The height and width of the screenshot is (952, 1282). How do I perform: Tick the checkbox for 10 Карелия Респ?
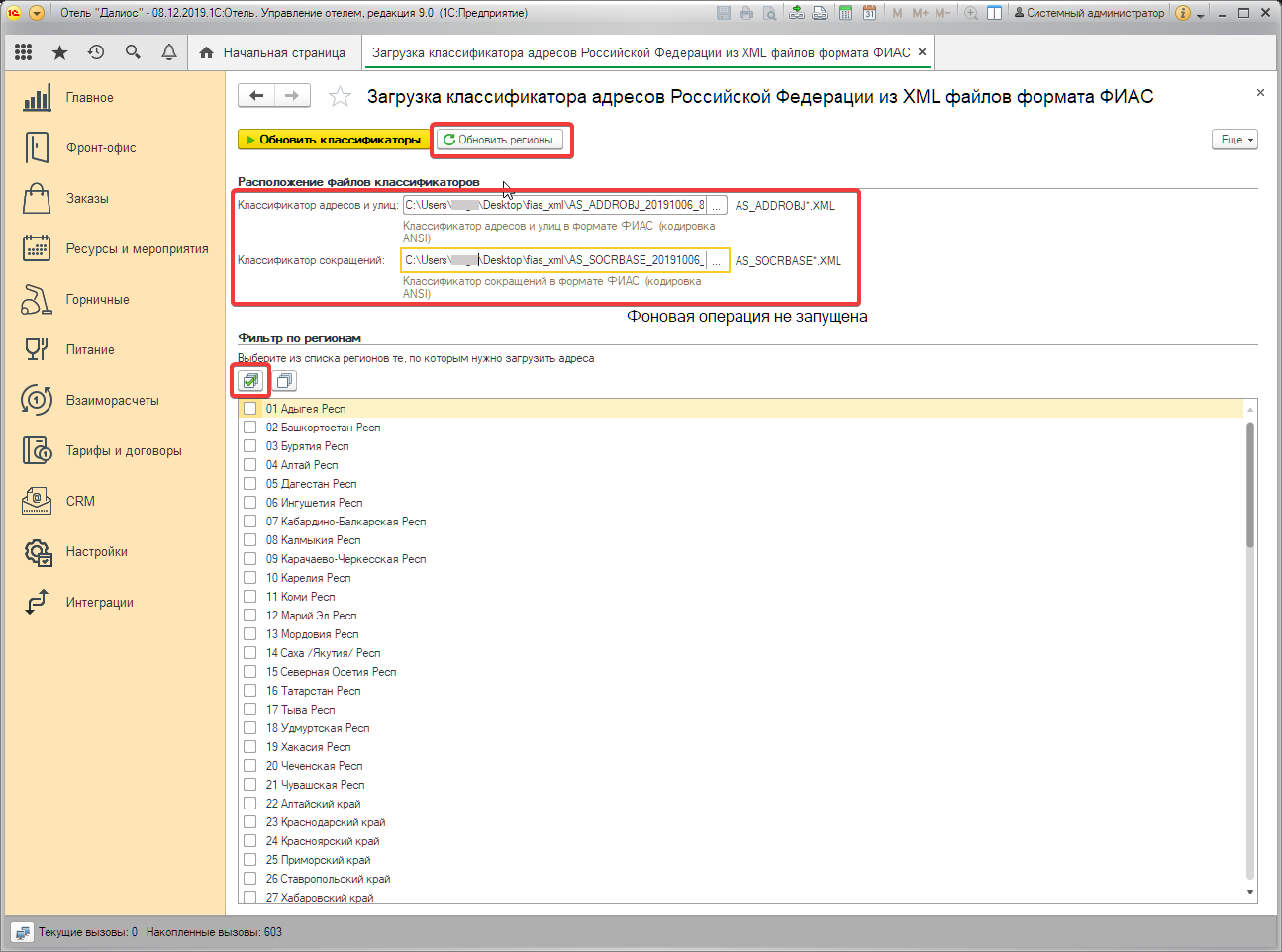250,578
